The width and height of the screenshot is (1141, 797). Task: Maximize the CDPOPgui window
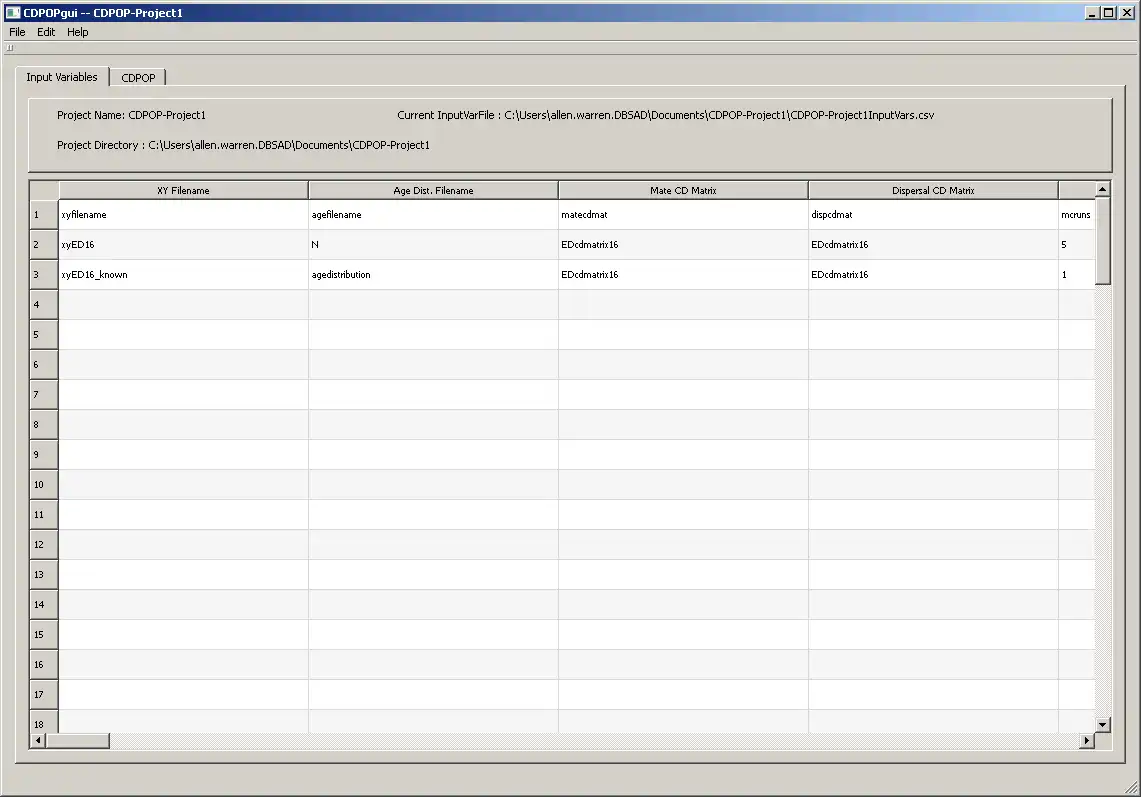[1108, 12]
